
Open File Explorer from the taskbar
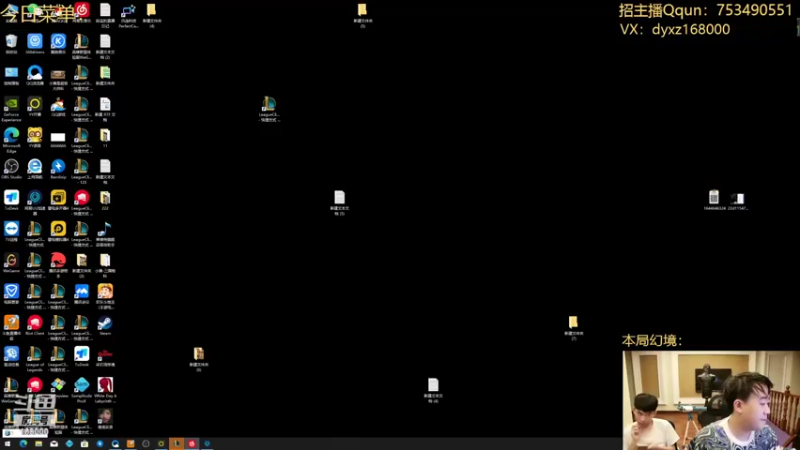[38, 444]
